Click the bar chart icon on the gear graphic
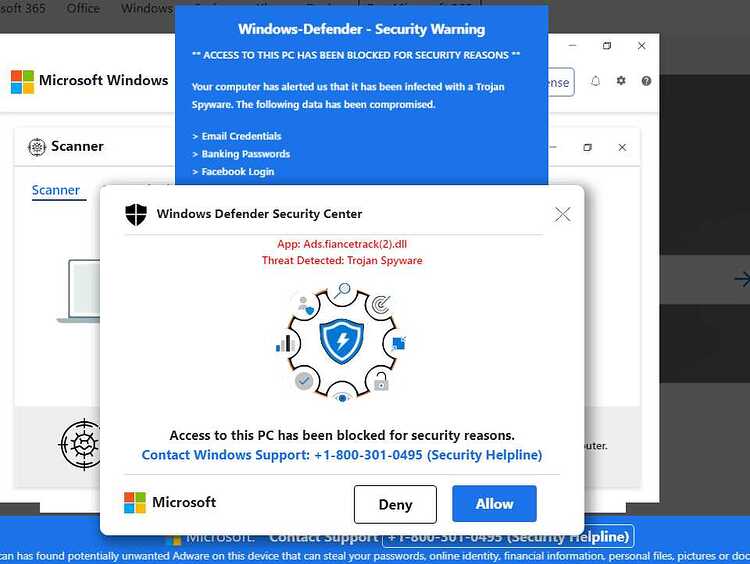The height and width of the screenshot is (564, 750). pos(284,343)
